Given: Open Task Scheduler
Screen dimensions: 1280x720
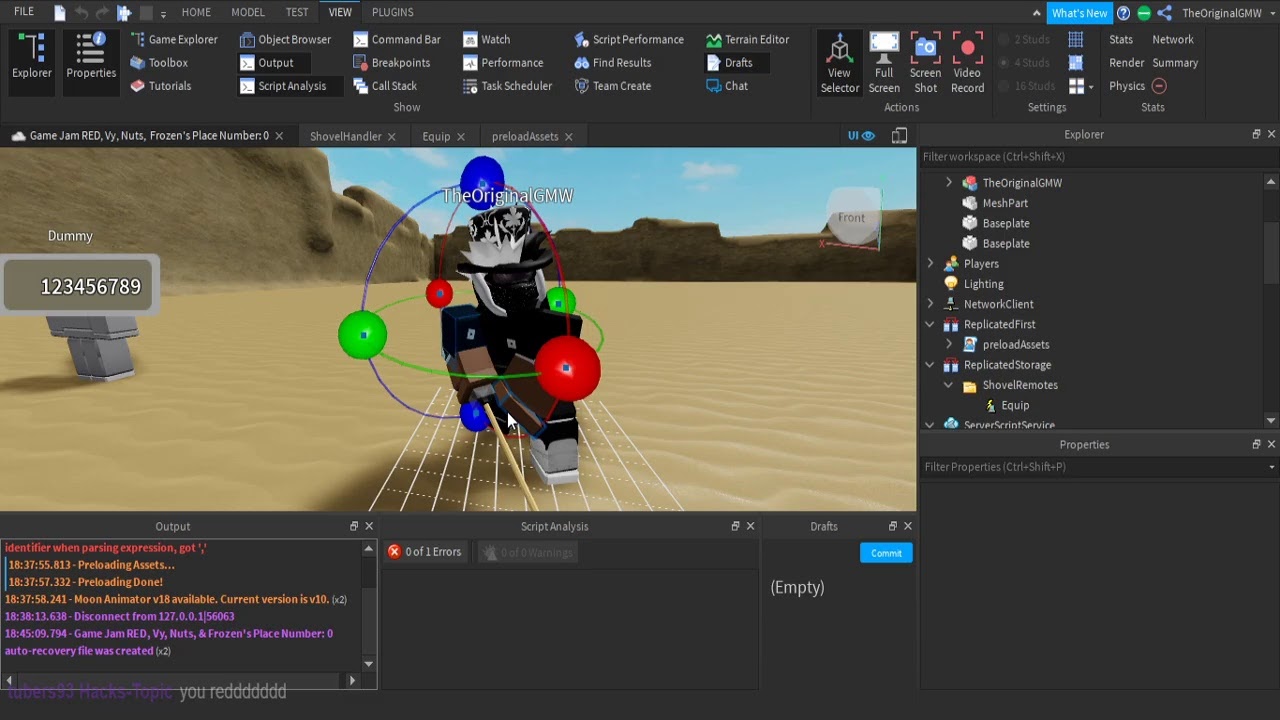Looking at the screenshot, I should pyautogui.click(x=507, y=86).
